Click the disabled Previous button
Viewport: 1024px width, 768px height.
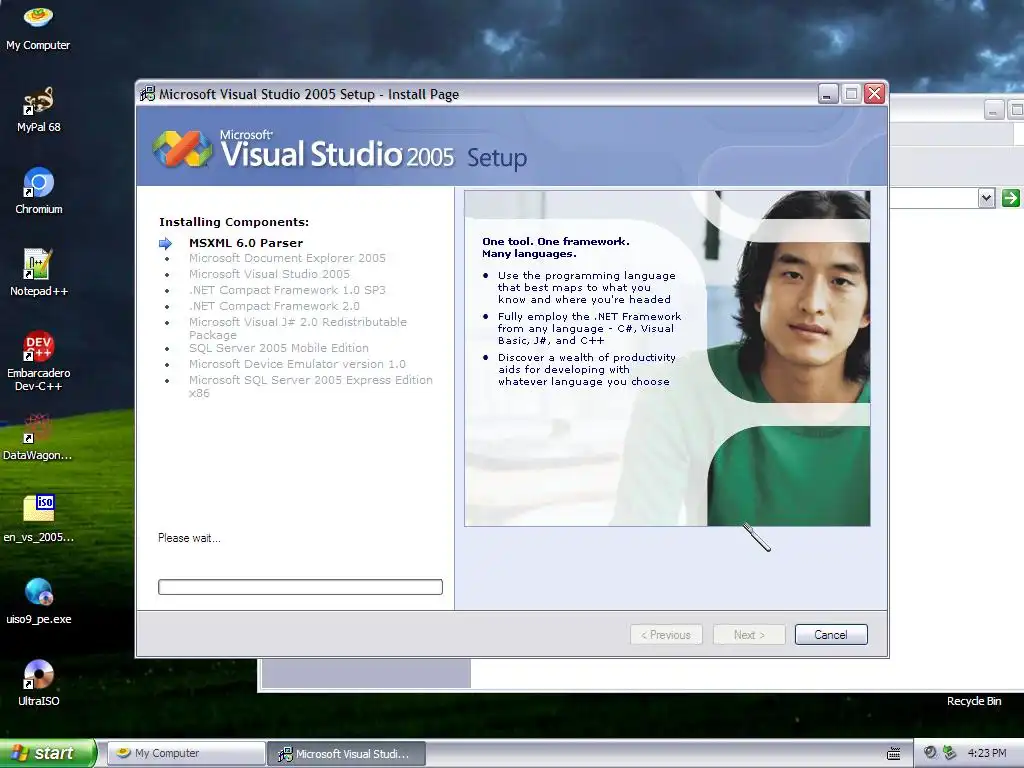[666, 635]
